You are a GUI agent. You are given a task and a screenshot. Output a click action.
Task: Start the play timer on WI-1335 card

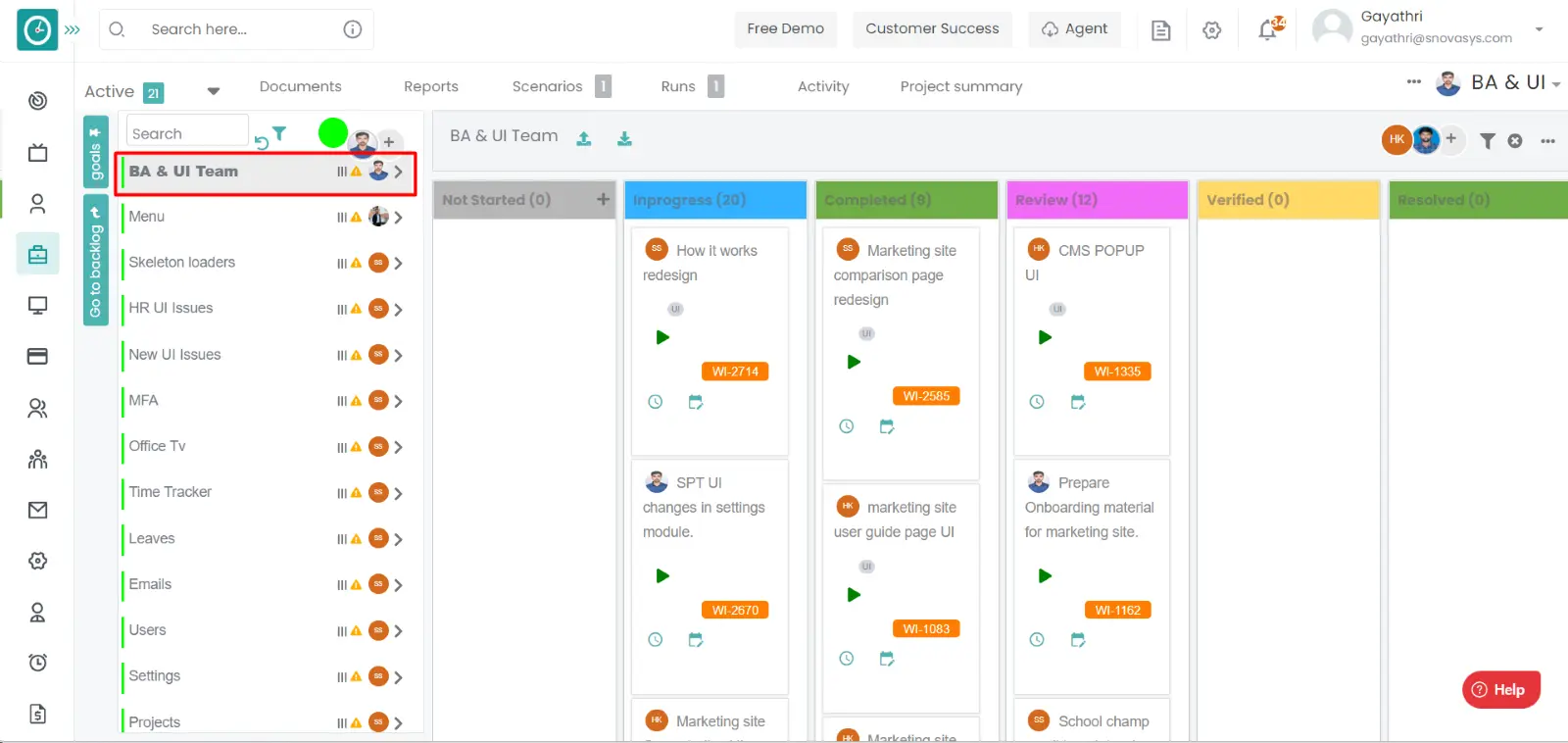(1045, 337)
